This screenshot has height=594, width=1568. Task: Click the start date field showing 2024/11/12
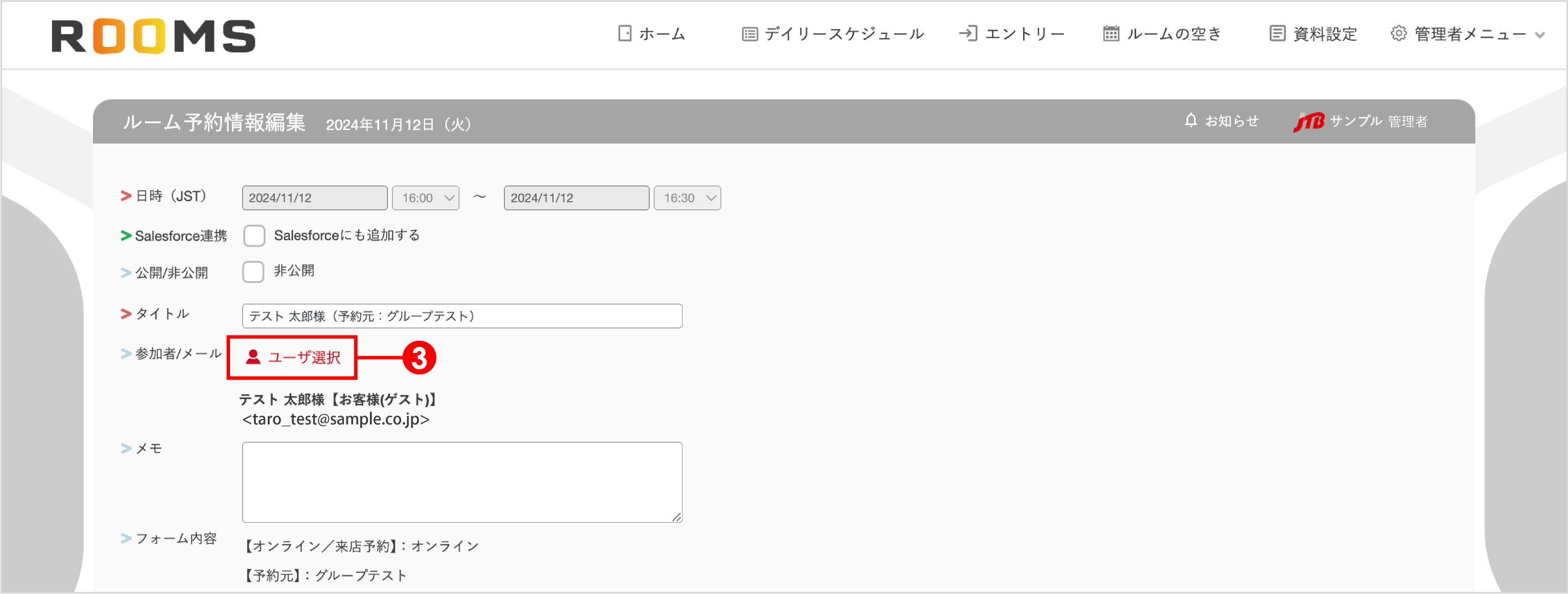tap(314, 197)
